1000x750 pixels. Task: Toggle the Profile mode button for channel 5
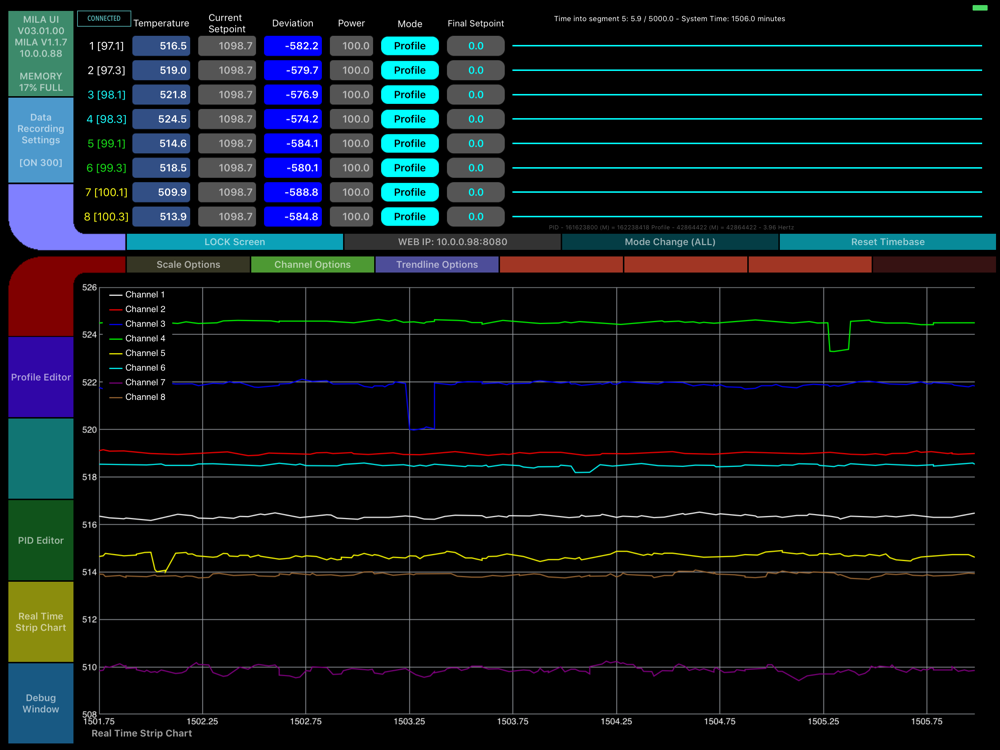tap(409, 143)
